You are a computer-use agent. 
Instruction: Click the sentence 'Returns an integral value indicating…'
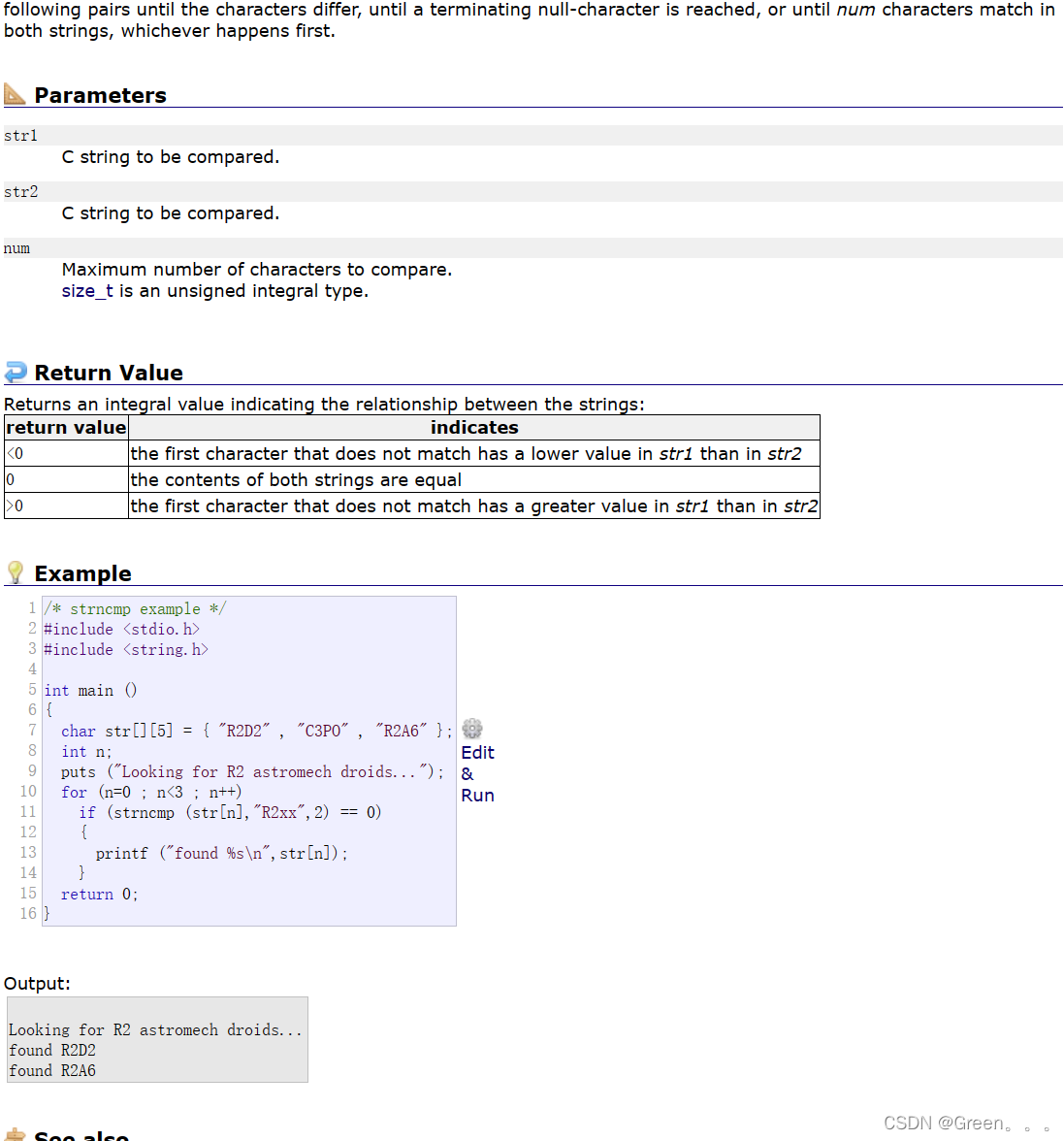point(324,405)
